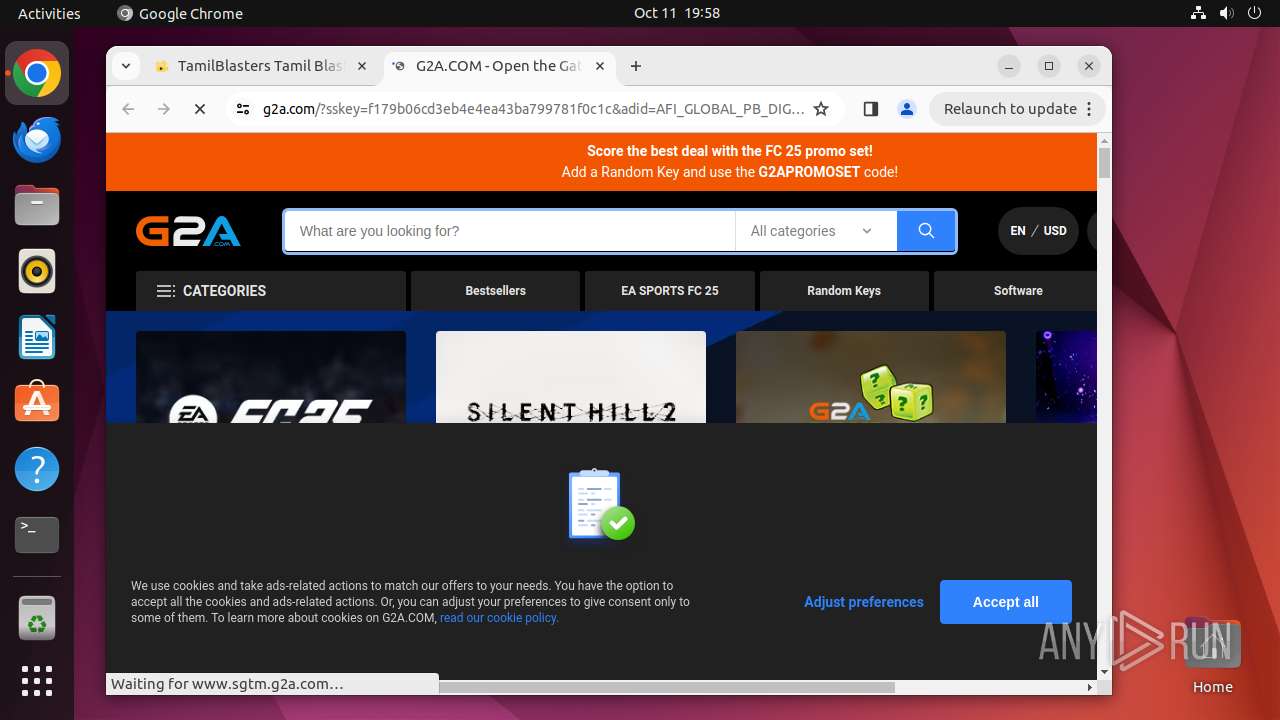Image resolution: width=1280 pixels, height=720 pixels.
Task: Open read our cookie policy link
Action: (x=499, y=618)
